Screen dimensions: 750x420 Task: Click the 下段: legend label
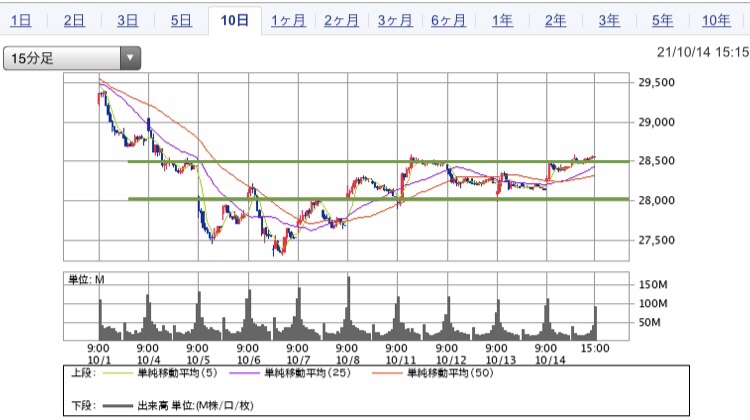tap(84, 406)
